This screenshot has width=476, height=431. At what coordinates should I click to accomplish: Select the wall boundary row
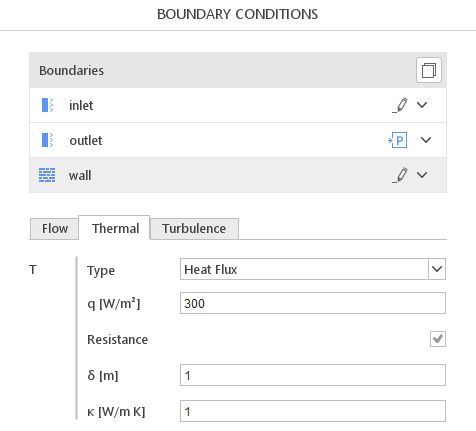pos(238,175)
